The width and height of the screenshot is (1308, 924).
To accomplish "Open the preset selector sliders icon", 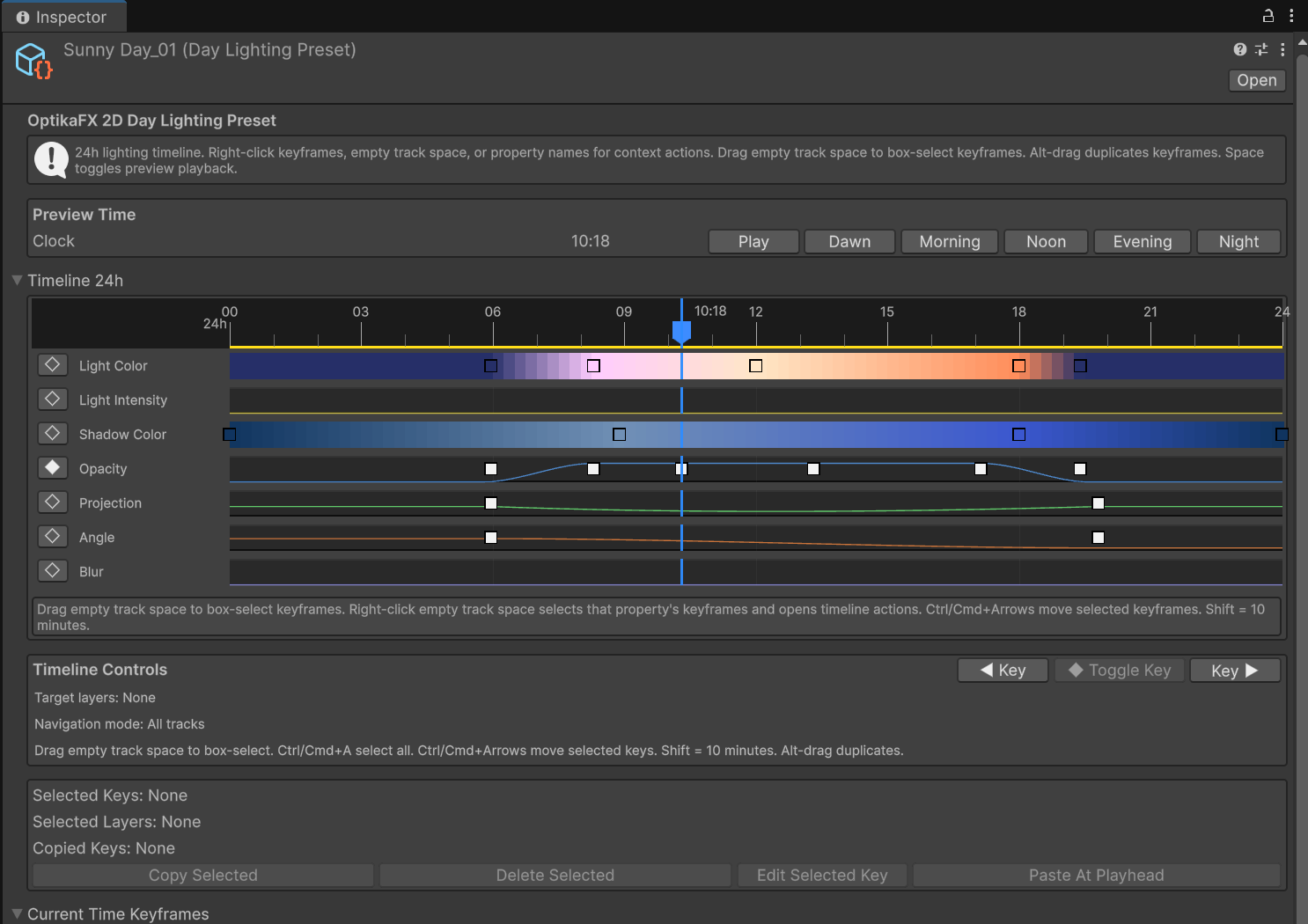I will [x=1261, y=49].
